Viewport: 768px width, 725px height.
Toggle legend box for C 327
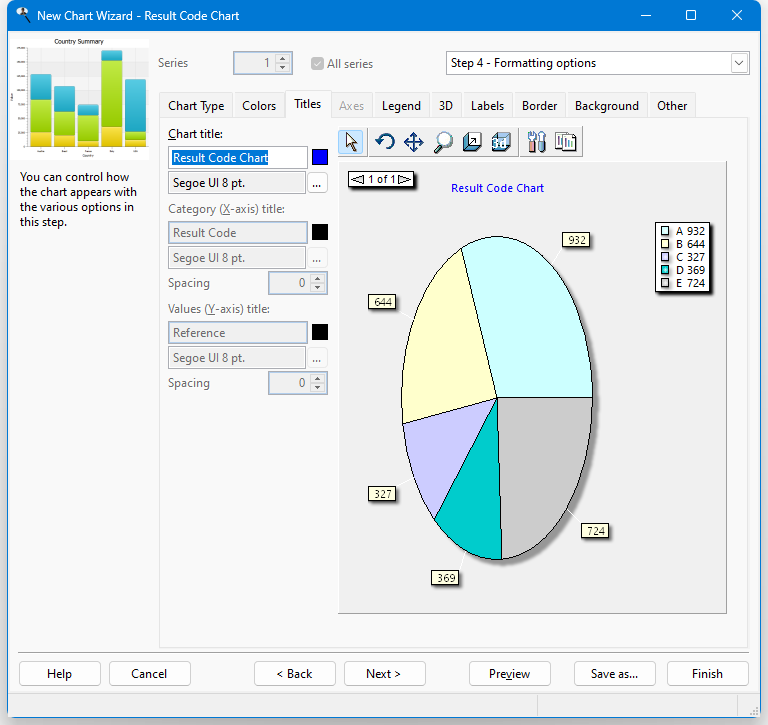[665, 257]
